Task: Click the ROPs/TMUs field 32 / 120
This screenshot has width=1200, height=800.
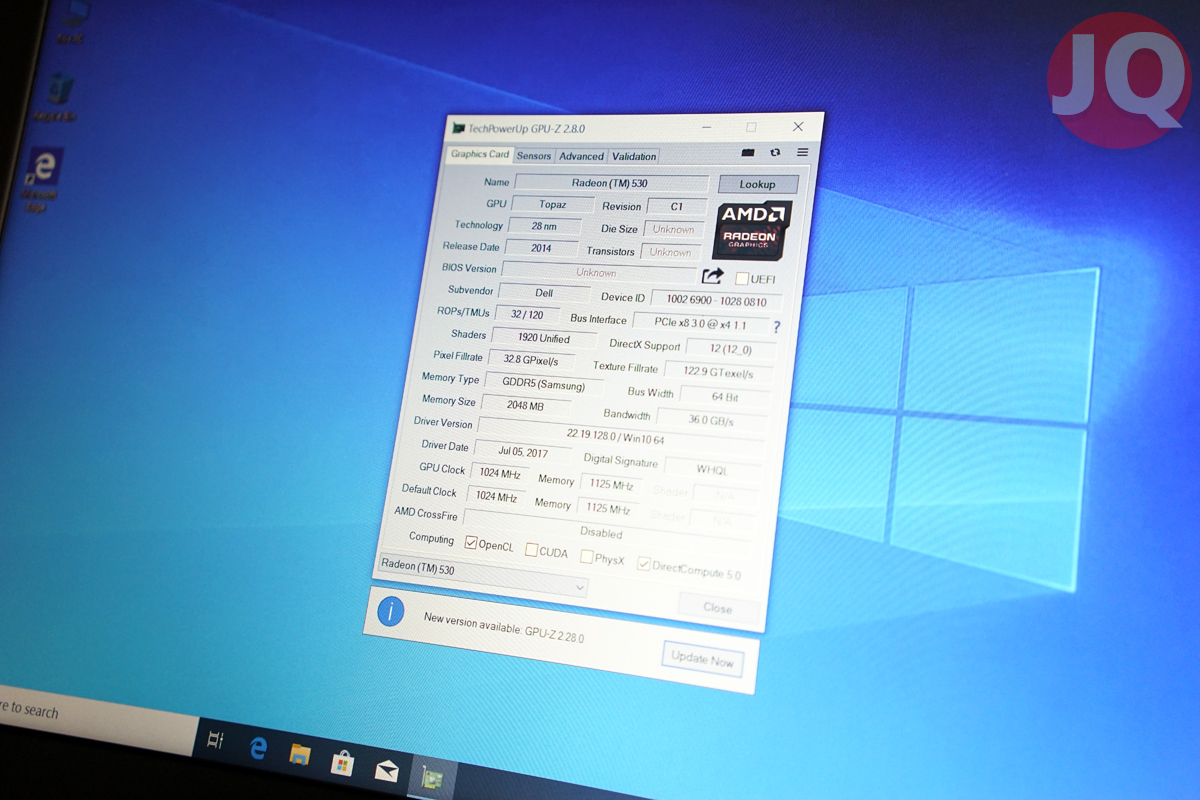Action: (x=526, y=314)
